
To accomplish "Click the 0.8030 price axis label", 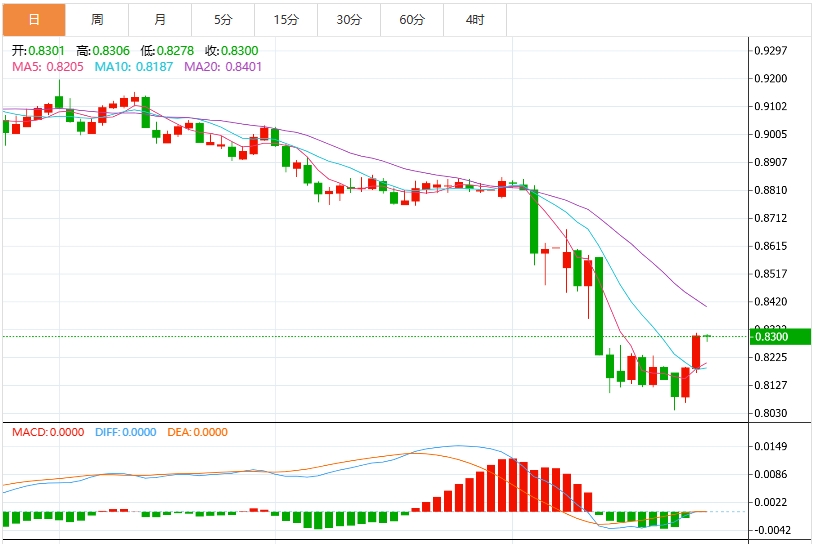I will coord(771,413).
